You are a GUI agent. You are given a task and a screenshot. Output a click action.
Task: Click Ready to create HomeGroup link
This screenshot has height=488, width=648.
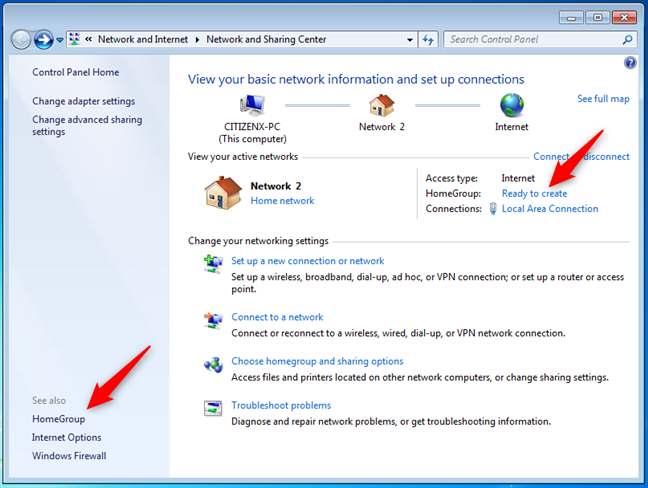click(x=534, y=193)
